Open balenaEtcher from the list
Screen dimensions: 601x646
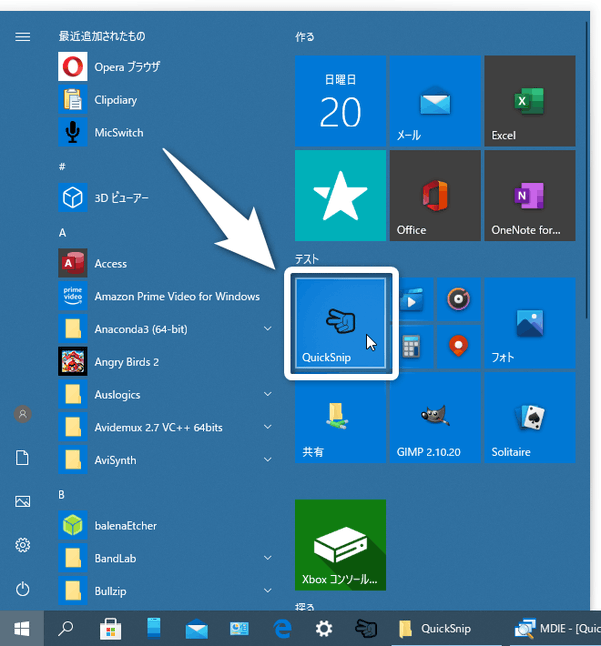click(165, 526)
